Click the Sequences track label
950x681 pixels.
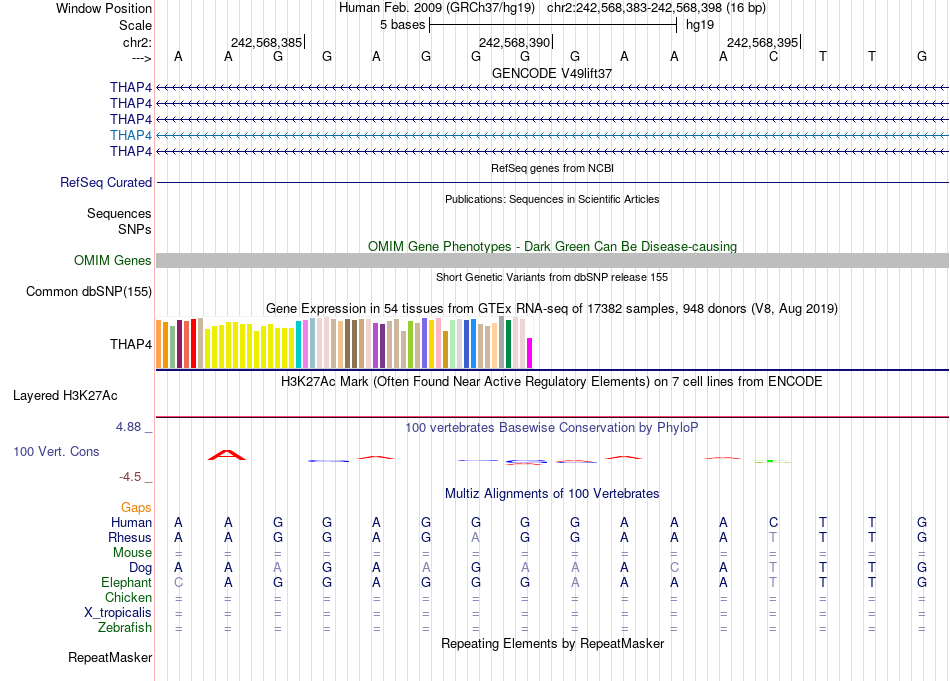[119, 213]
